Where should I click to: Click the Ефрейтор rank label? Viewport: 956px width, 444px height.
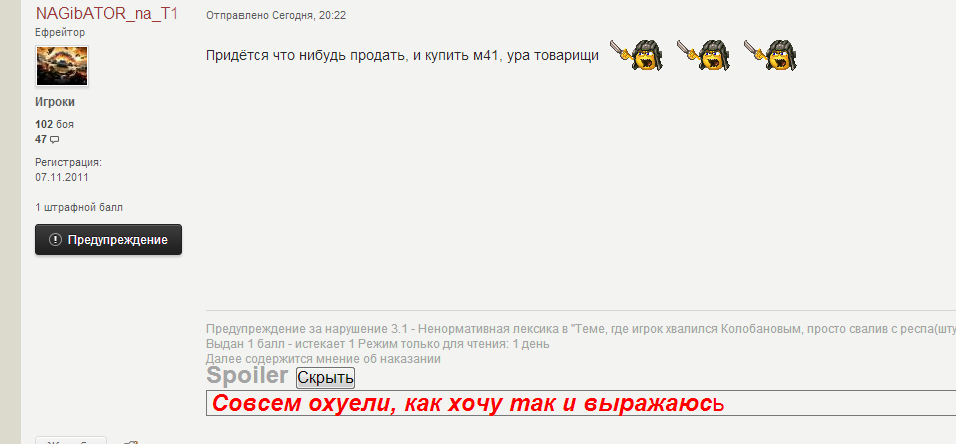tap(60, 32)
